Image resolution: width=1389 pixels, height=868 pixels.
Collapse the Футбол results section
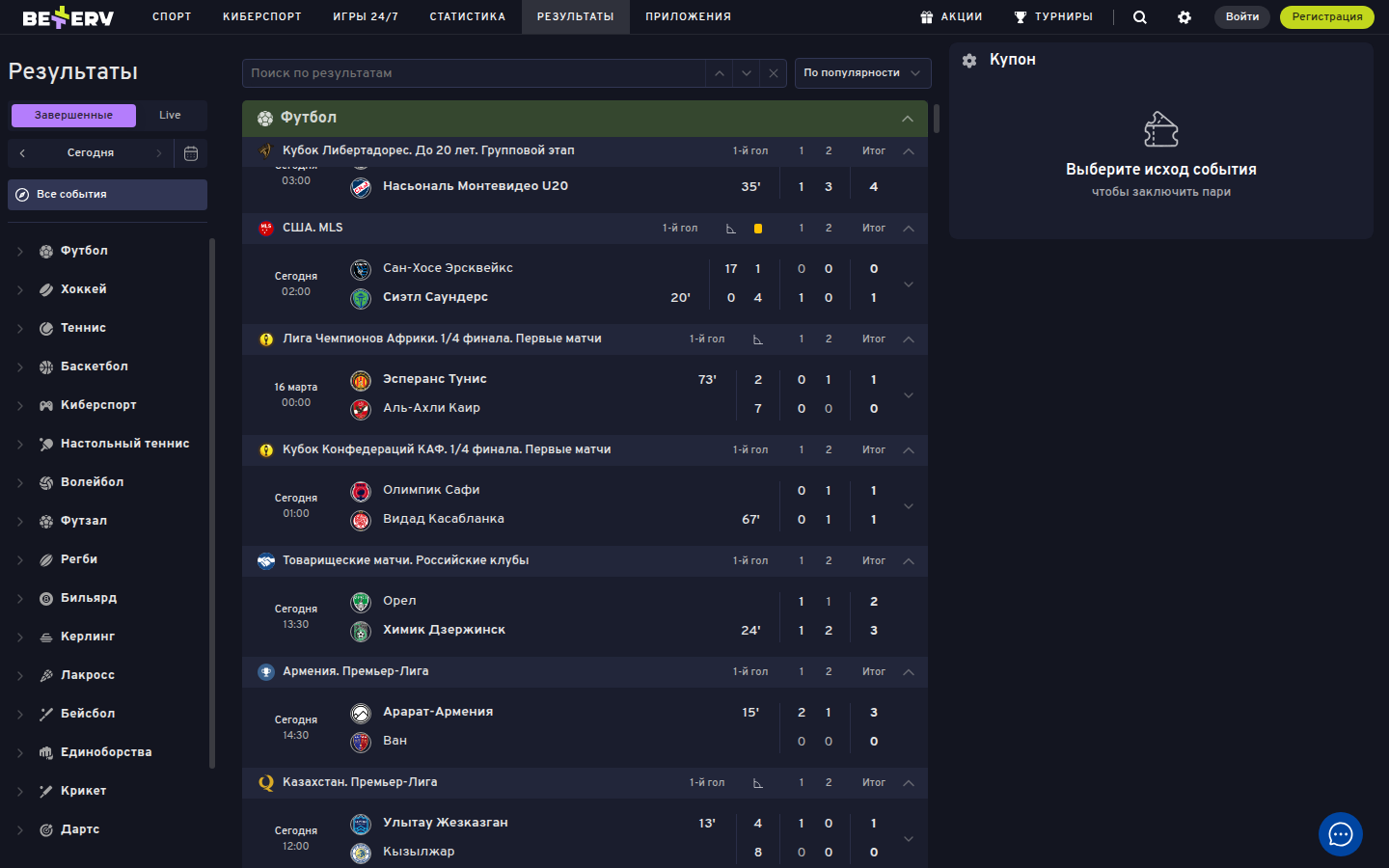pyautogui.click(x=907, y=118)
